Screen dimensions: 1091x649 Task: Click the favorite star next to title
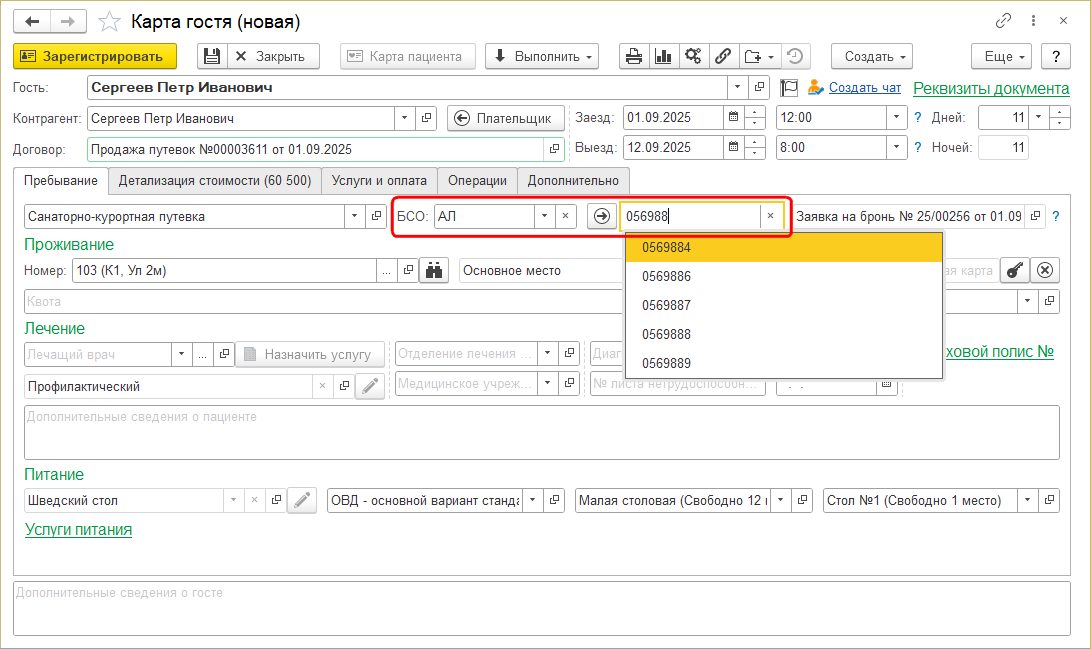tap(112, 22)
